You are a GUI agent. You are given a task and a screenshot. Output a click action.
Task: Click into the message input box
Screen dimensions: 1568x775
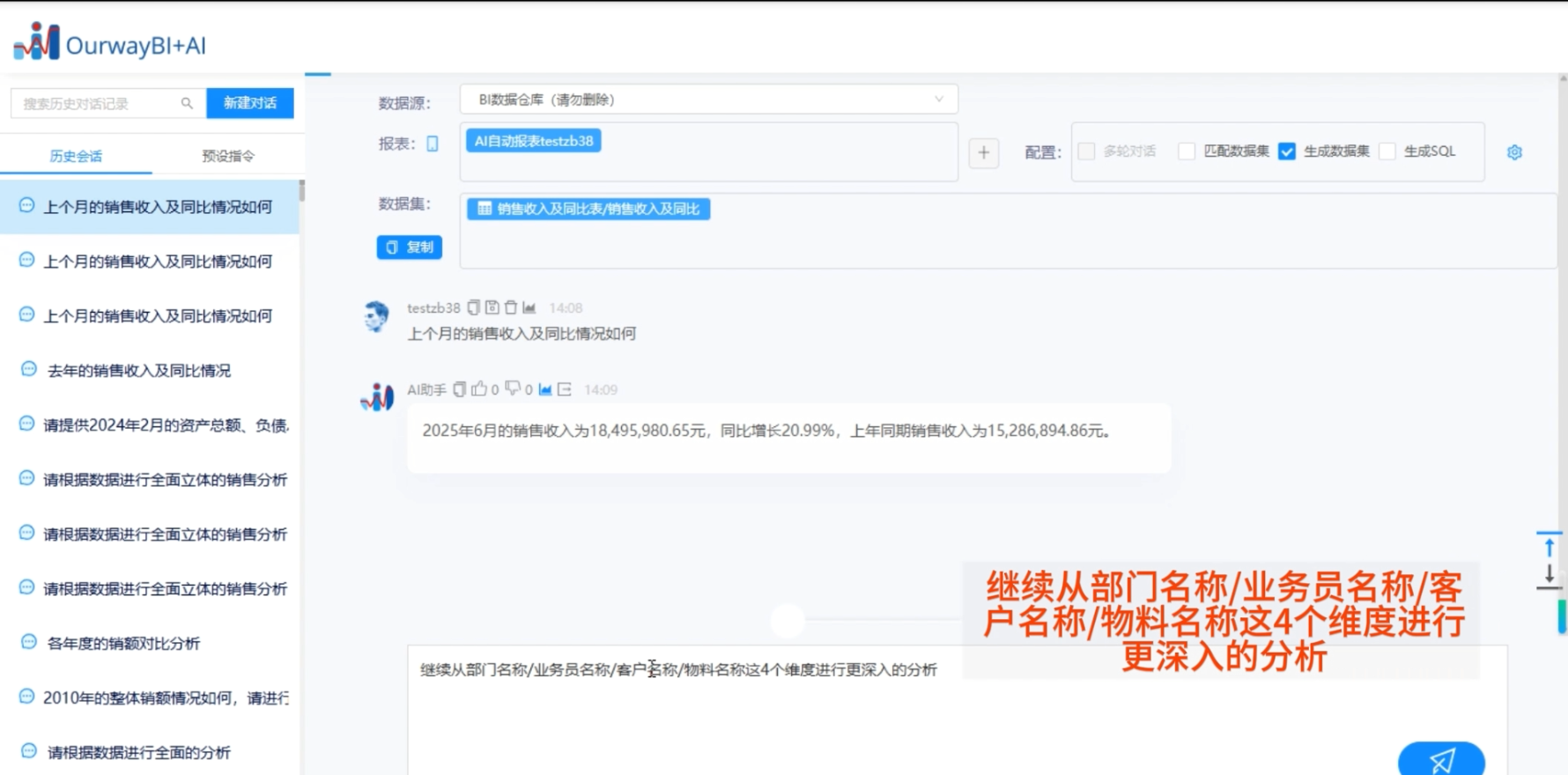click(x=958, y=711)
